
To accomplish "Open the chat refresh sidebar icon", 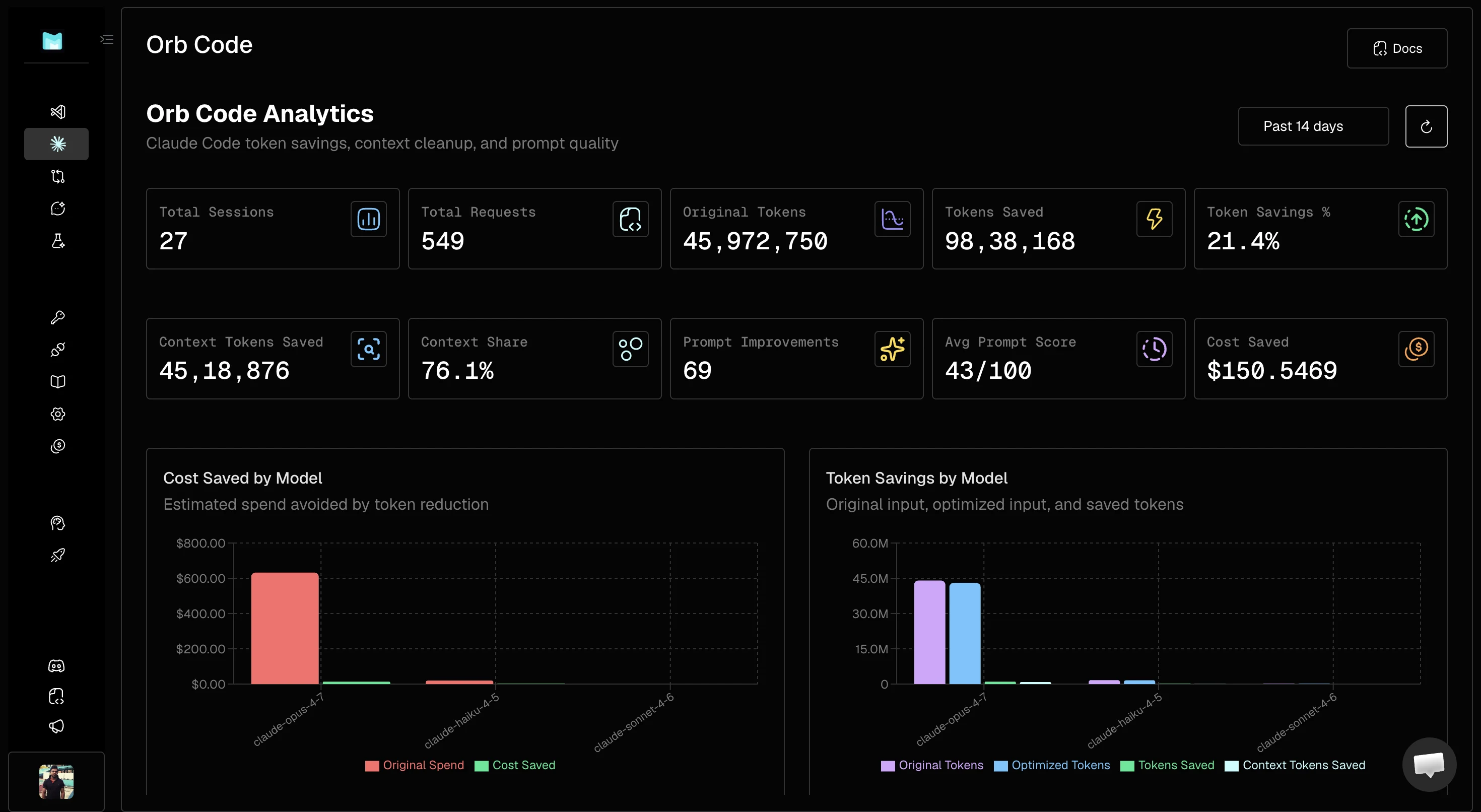I will (x=57, y=208).
